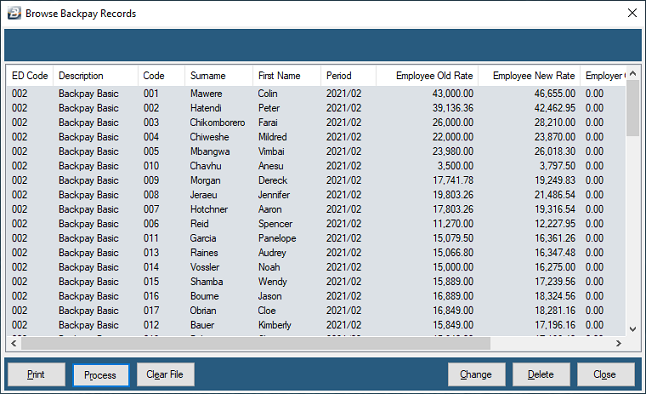
Task: Click new rate value 18,324.56
Action: click(x=555, y=296)
